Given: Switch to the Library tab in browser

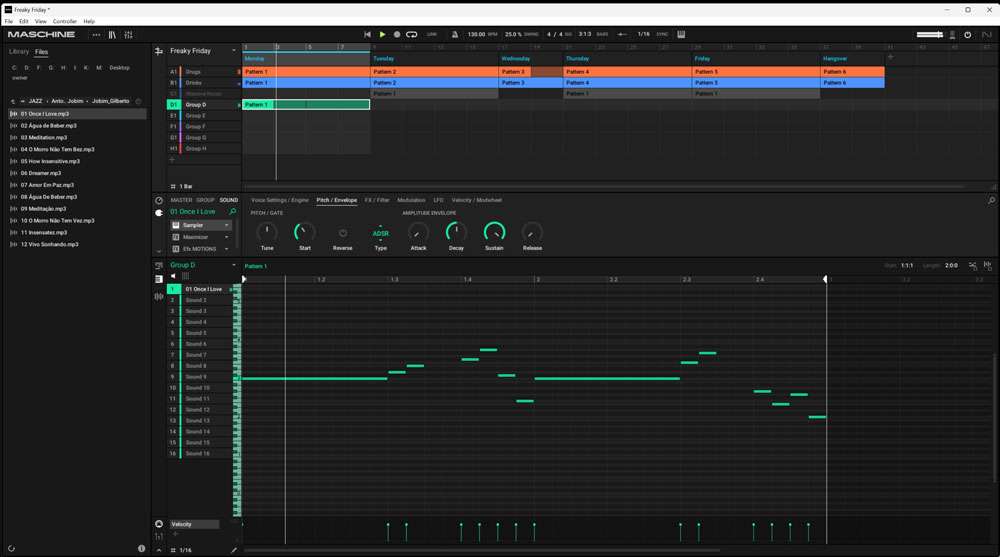Looking at the screenshot, I should tap(19, 52).
